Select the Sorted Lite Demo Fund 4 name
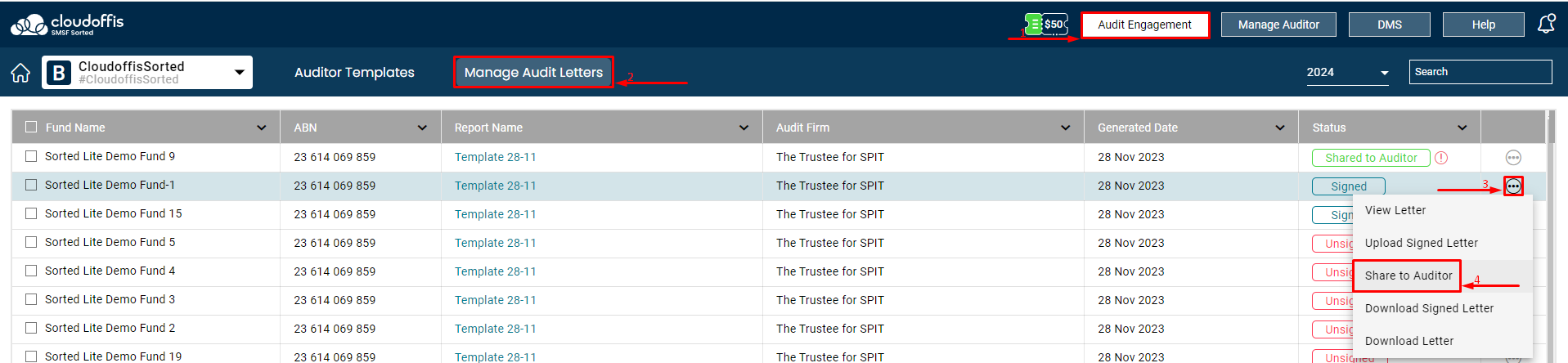1568x363 pixels. (x=110, y=271)
